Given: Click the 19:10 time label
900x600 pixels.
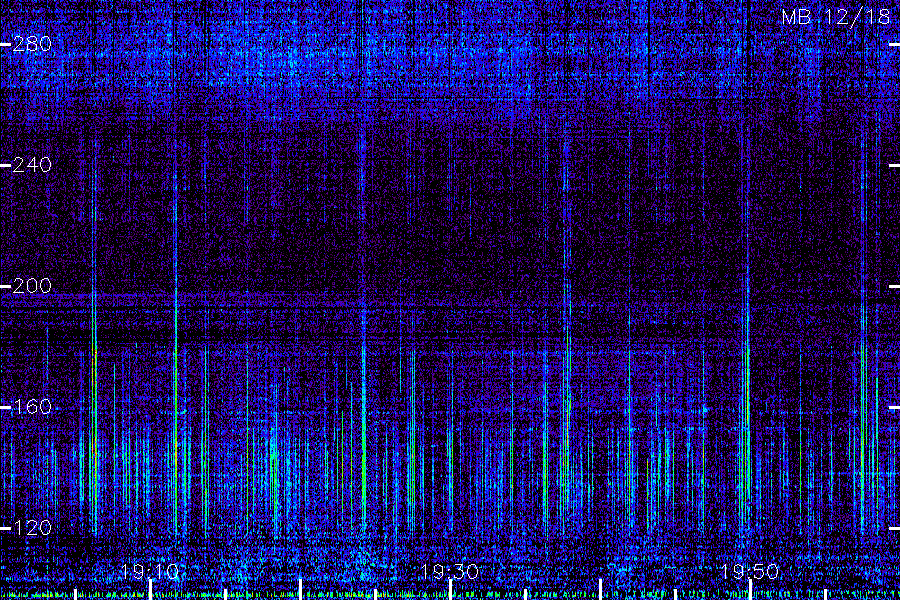Looking at the screenshot, I should pos(150,572).
